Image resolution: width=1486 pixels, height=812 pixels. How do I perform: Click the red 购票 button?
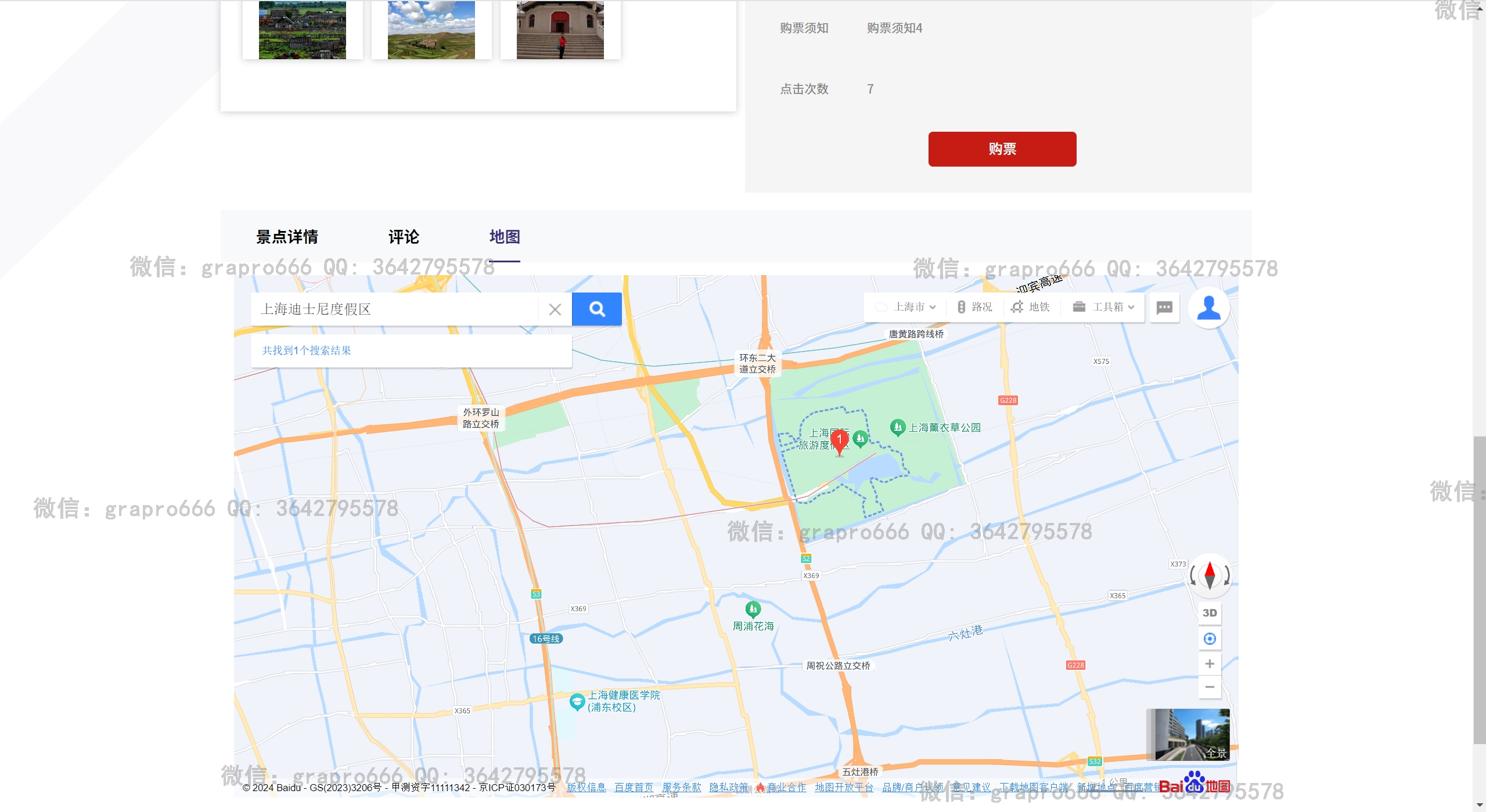click(x=1002, y=149)
